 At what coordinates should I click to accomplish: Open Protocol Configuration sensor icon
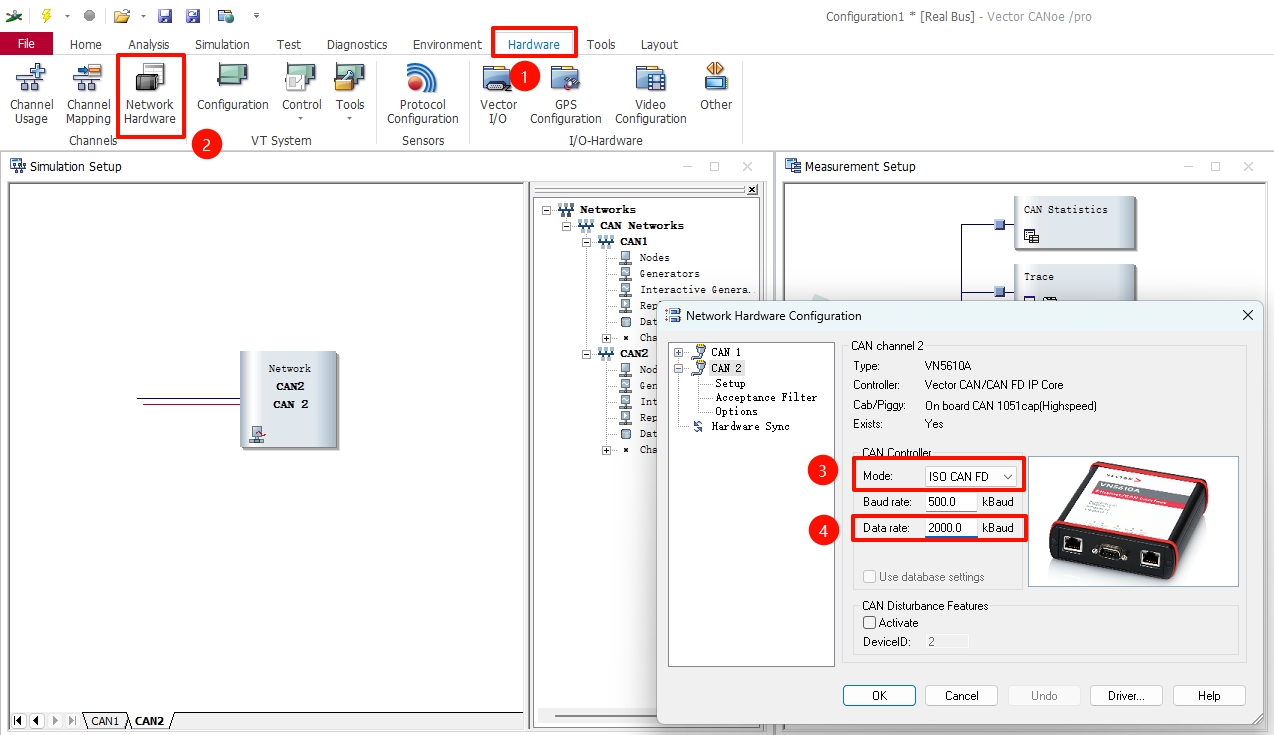pos(422,93)
